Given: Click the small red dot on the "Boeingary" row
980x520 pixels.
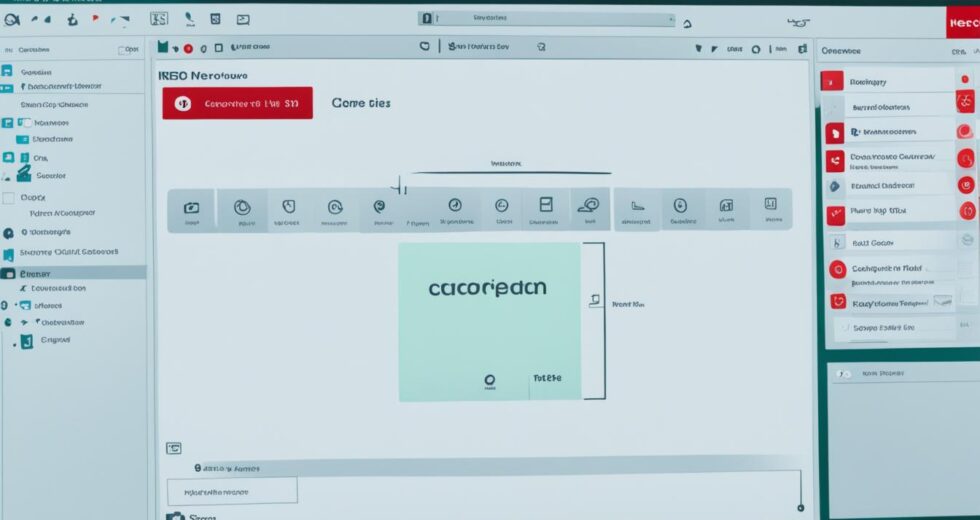Looking at the screenshot, I should (965, 79).
